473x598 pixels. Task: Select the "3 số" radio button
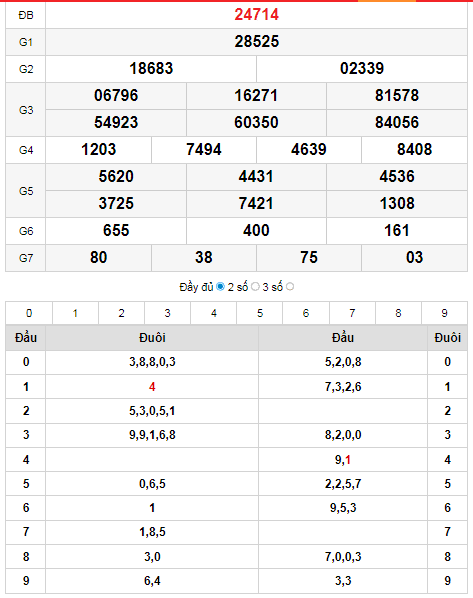click(290, 286)
